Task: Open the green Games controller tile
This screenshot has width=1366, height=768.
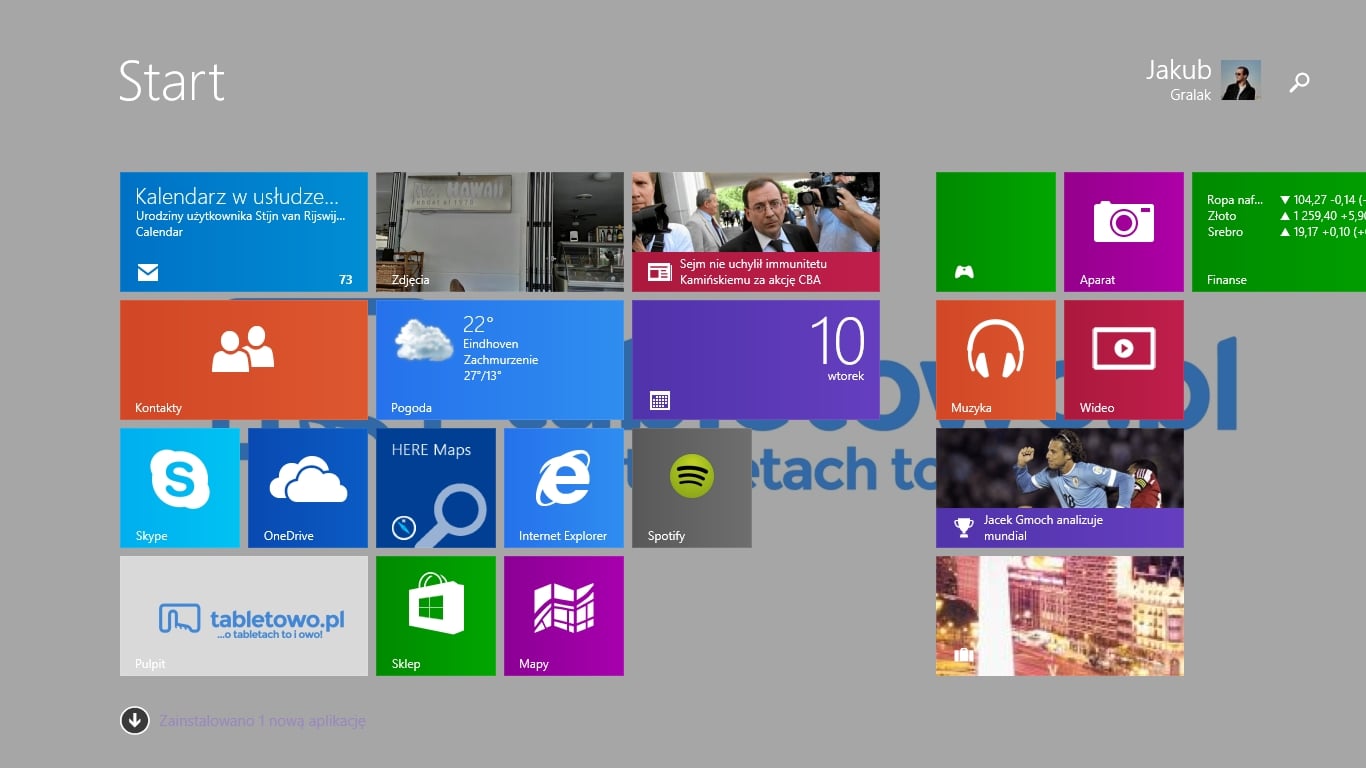Action: click(x=996, y=232)
